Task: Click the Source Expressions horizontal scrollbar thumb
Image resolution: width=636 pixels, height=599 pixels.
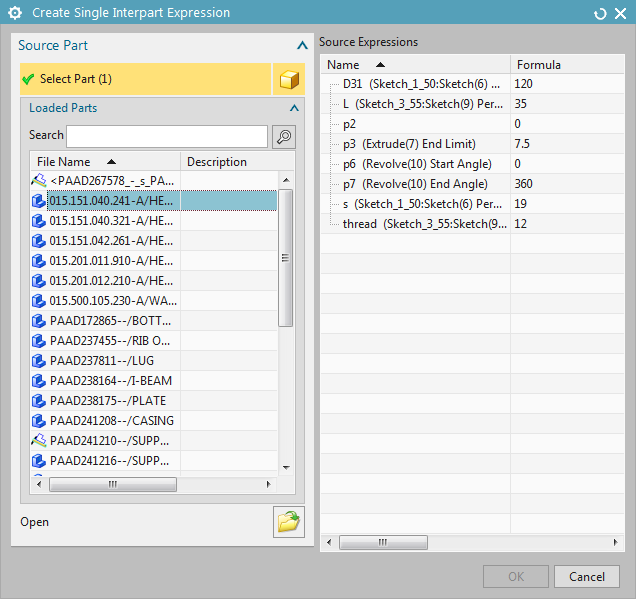Action: coord(383,542)
